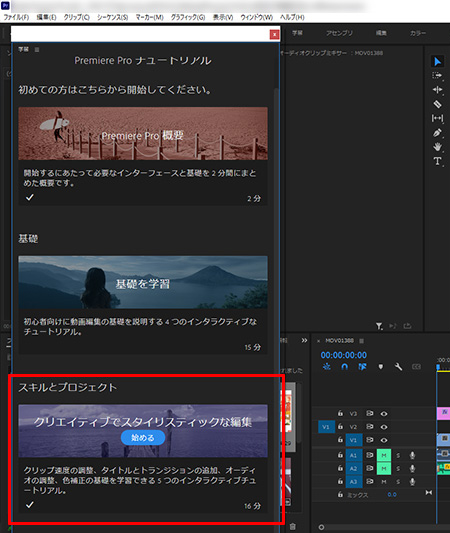Open the 基礎を学習 tutorial thumbnail
The width and height of the screenshot is (450, 533).
point(143,282)
